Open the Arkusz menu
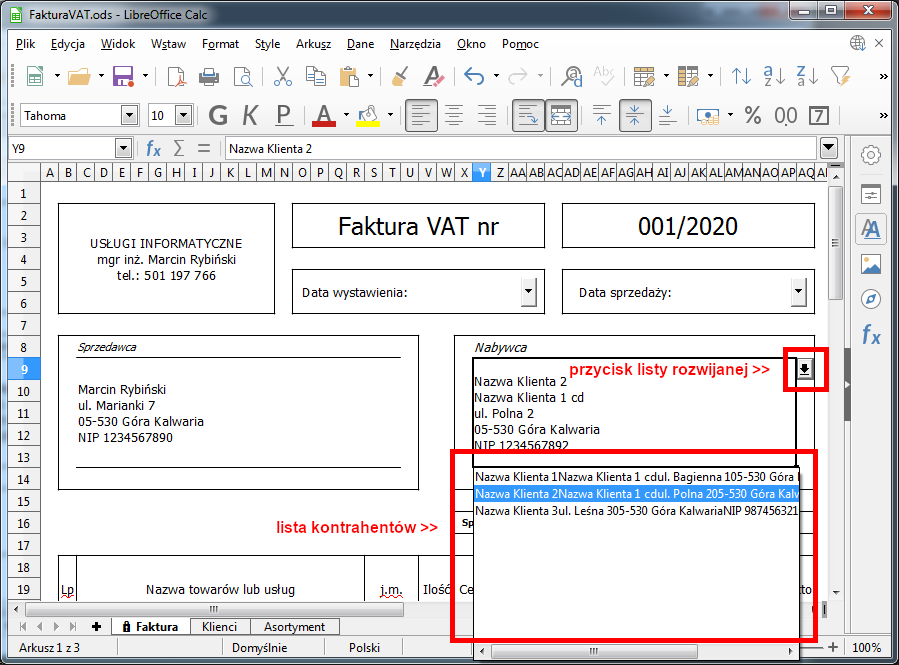 pos(312,44)
